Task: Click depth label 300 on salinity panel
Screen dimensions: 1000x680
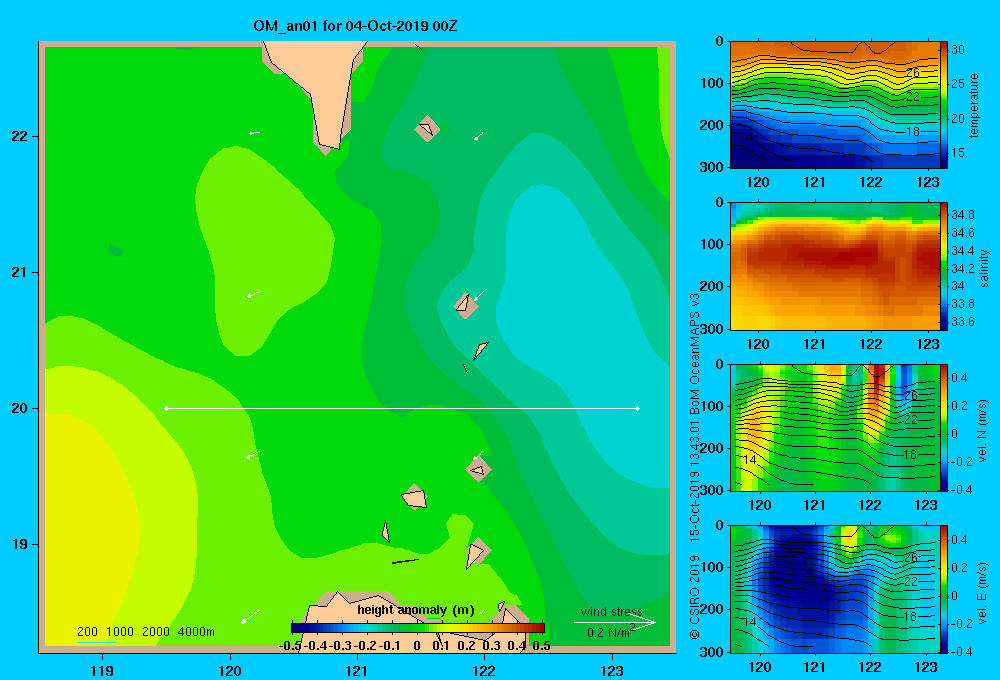Action: coord(713,329)
